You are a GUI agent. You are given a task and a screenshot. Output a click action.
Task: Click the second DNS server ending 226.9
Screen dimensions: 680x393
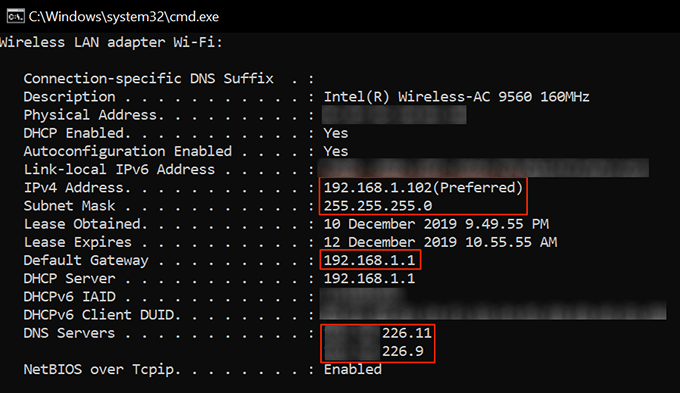tap(374, 351)
